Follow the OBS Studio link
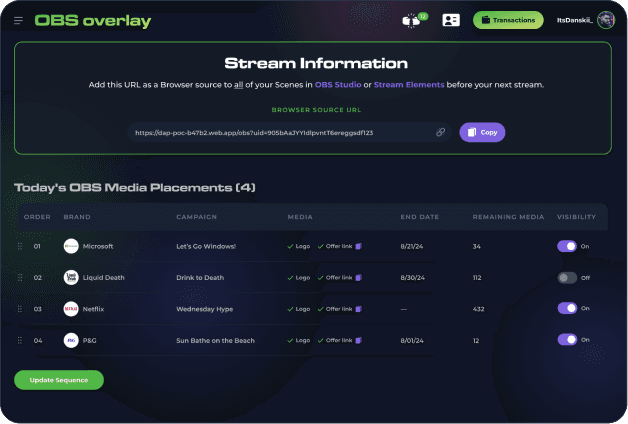Screen dimensions: 628x424 (338, 85)
